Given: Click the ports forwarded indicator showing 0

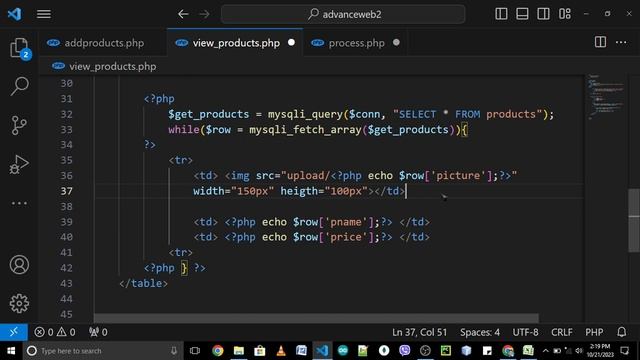Looking at the screenshot, I should 98,332.
